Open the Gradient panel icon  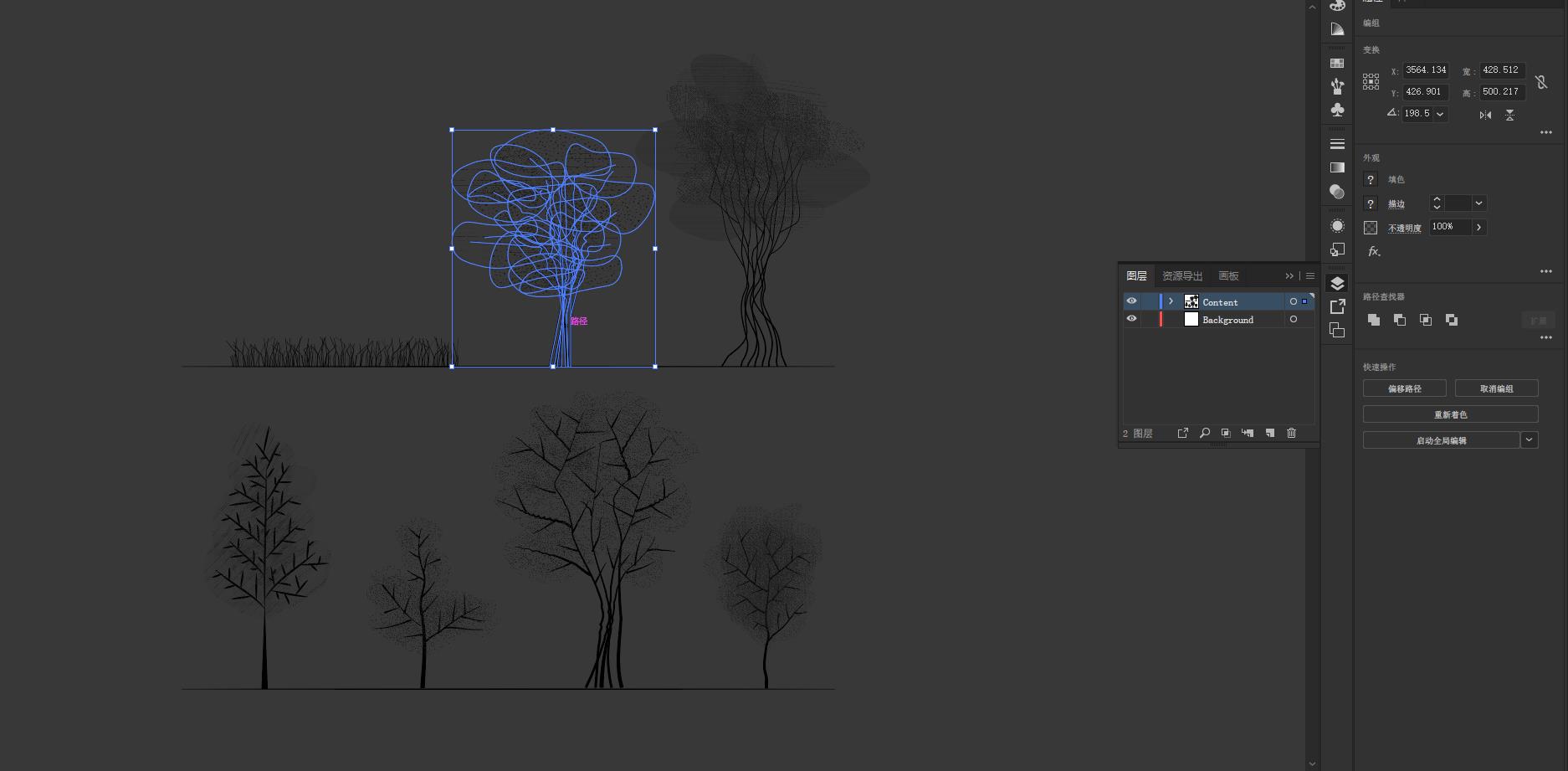(x=1337, y=167)
